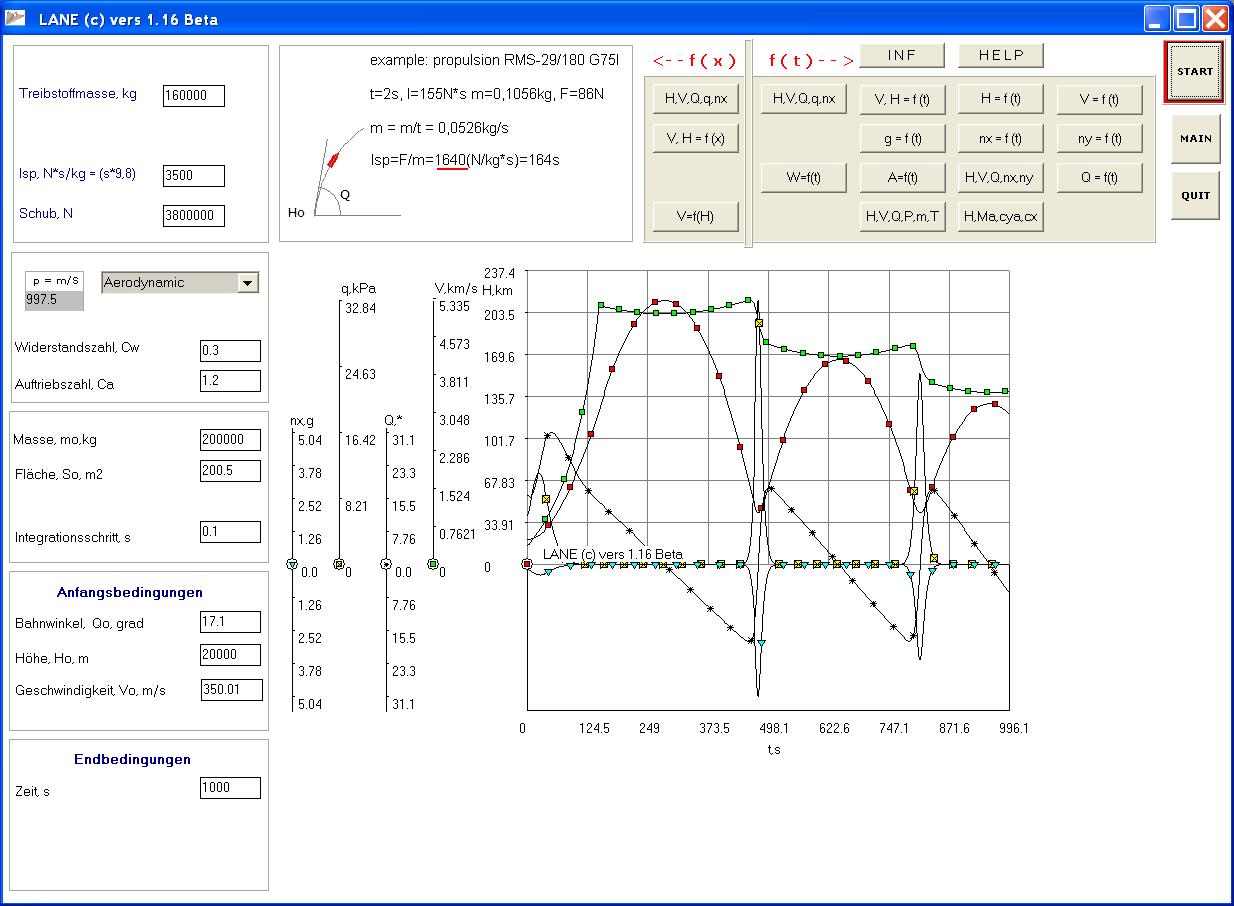Screen dimensions: 1234x906
Task: Click the red origin marker on the graph
Action: 527,565
